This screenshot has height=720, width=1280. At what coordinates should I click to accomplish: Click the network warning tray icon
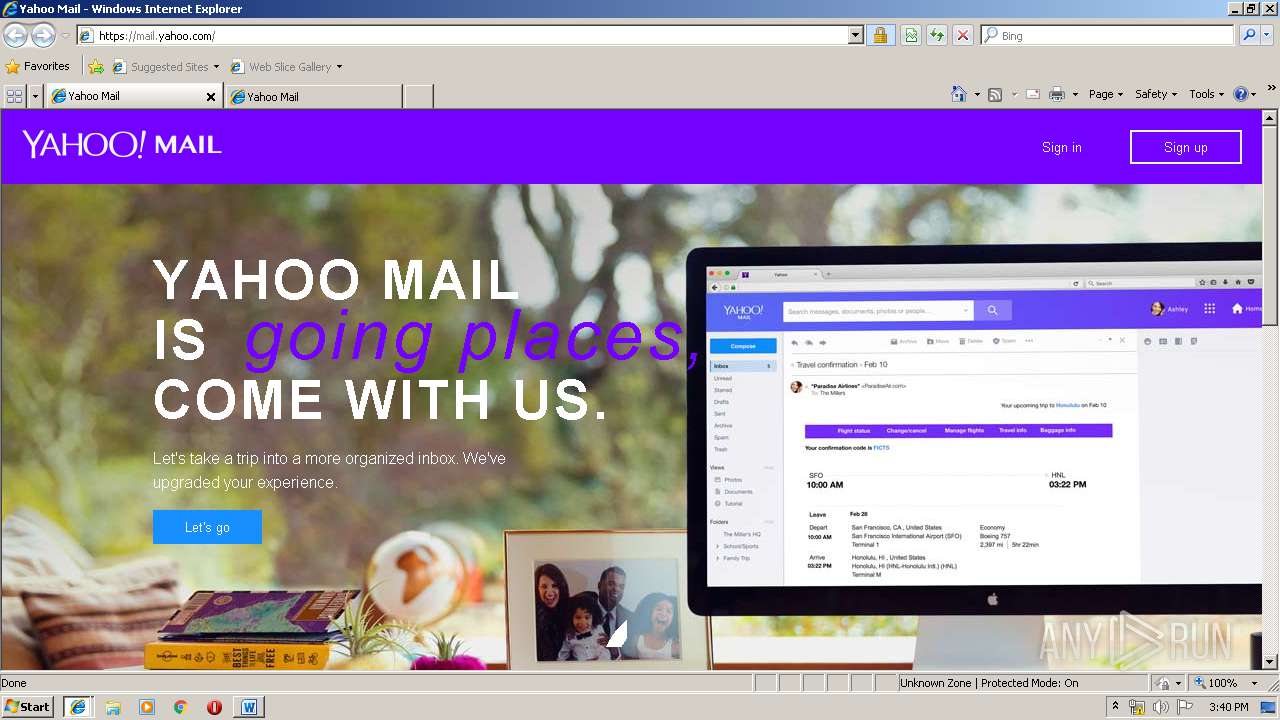click(1137, 707)
